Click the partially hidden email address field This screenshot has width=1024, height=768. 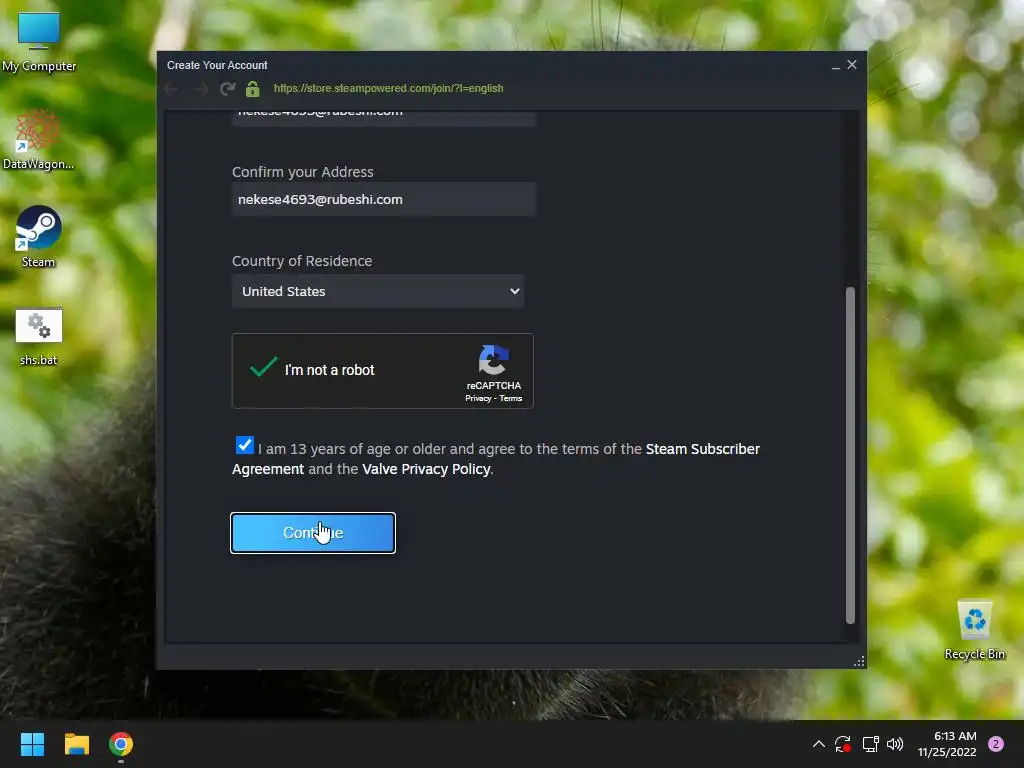click(x=383, y=118)
